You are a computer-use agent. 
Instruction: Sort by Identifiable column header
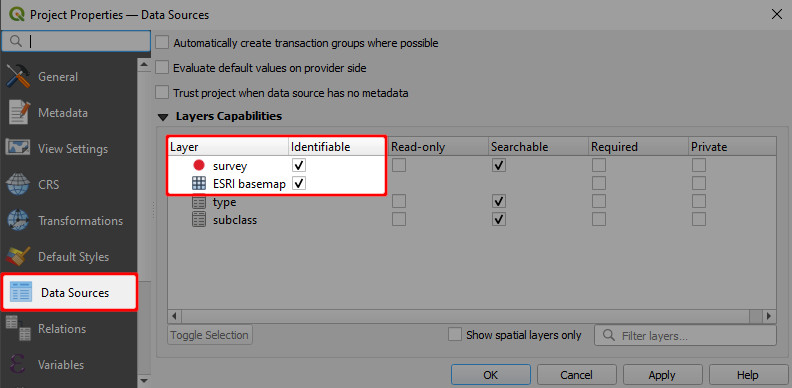[x=336, y=147]
